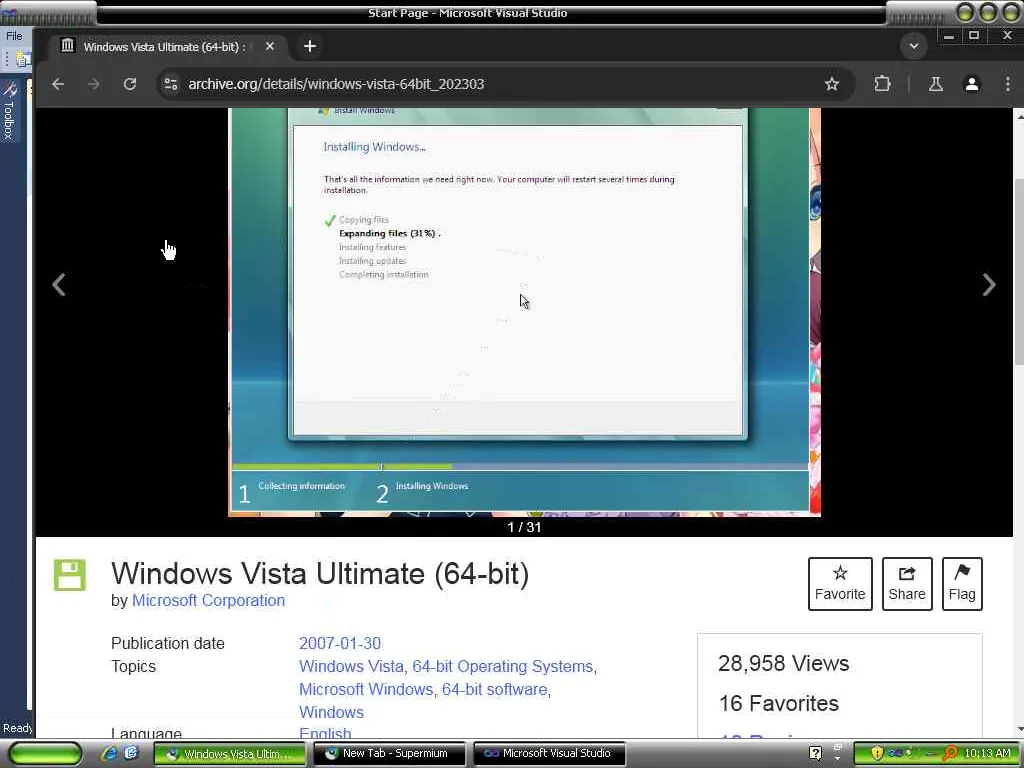Click the 28,958 Views text

click(x=783, y=664)
